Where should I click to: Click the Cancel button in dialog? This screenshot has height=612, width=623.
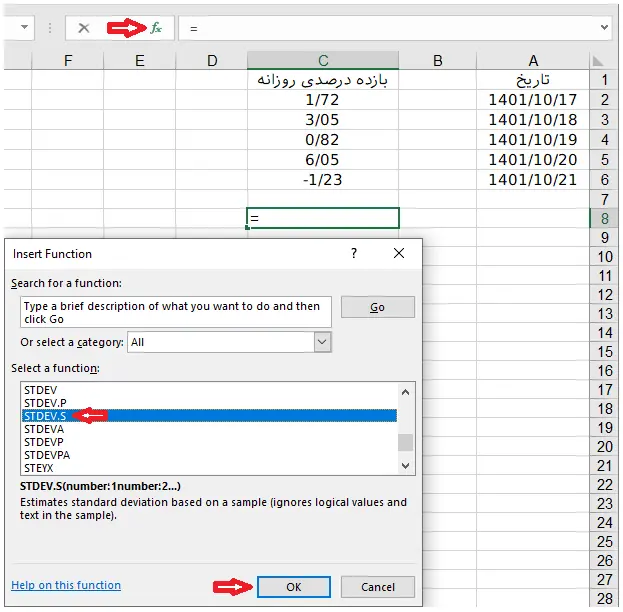coord(377,587)
